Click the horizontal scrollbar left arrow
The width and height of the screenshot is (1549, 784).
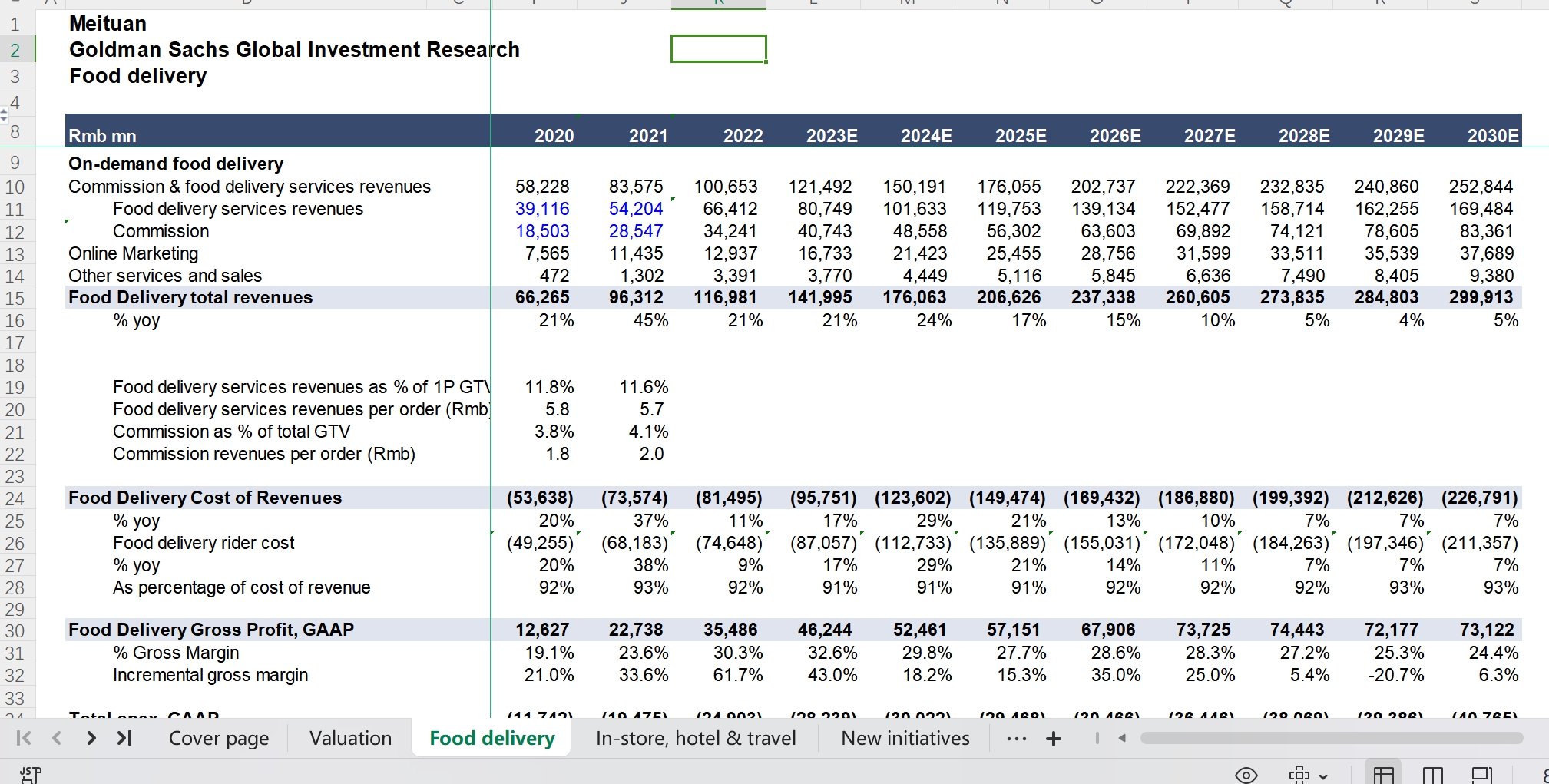(1122, 738)
